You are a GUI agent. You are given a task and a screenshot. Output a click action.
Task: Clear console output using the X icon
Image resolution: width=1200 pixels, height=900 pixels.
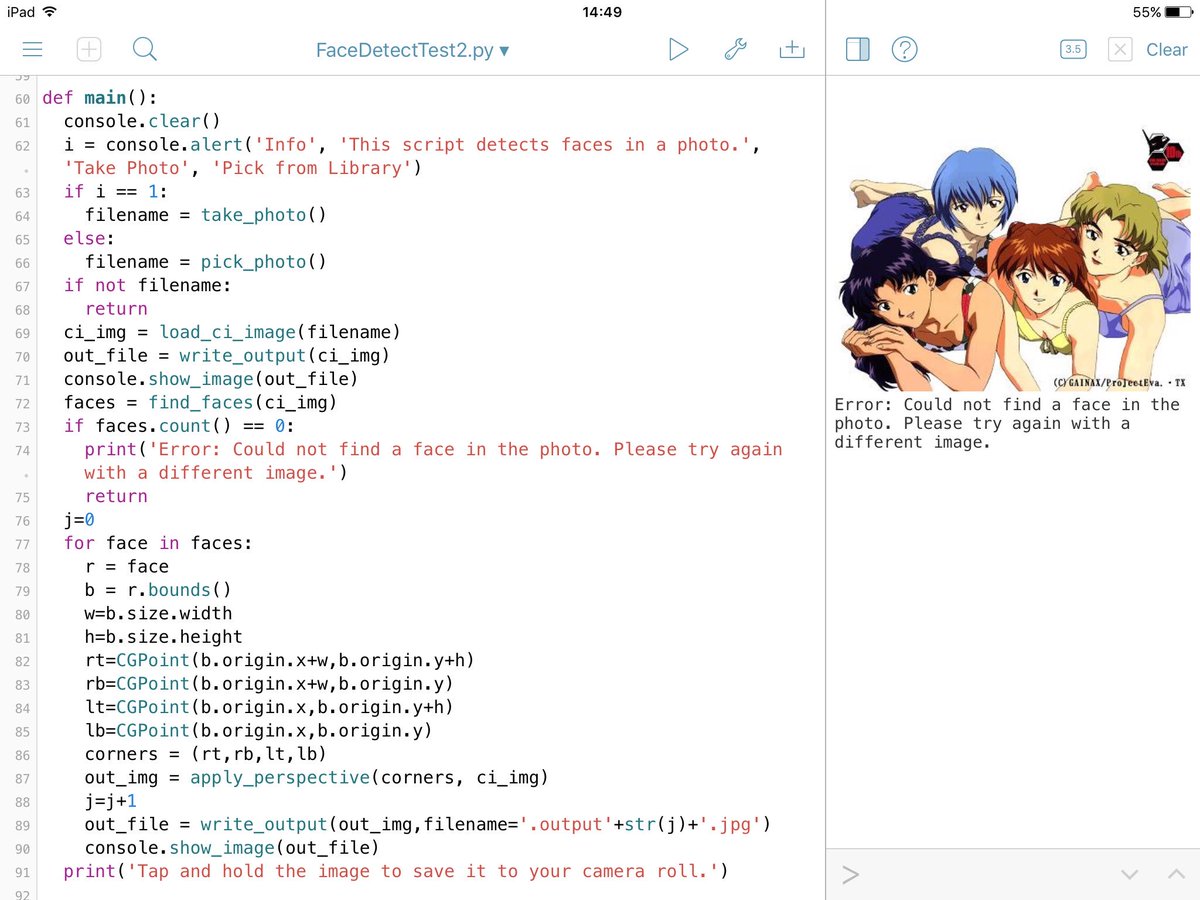click(x=1119, y=48)
